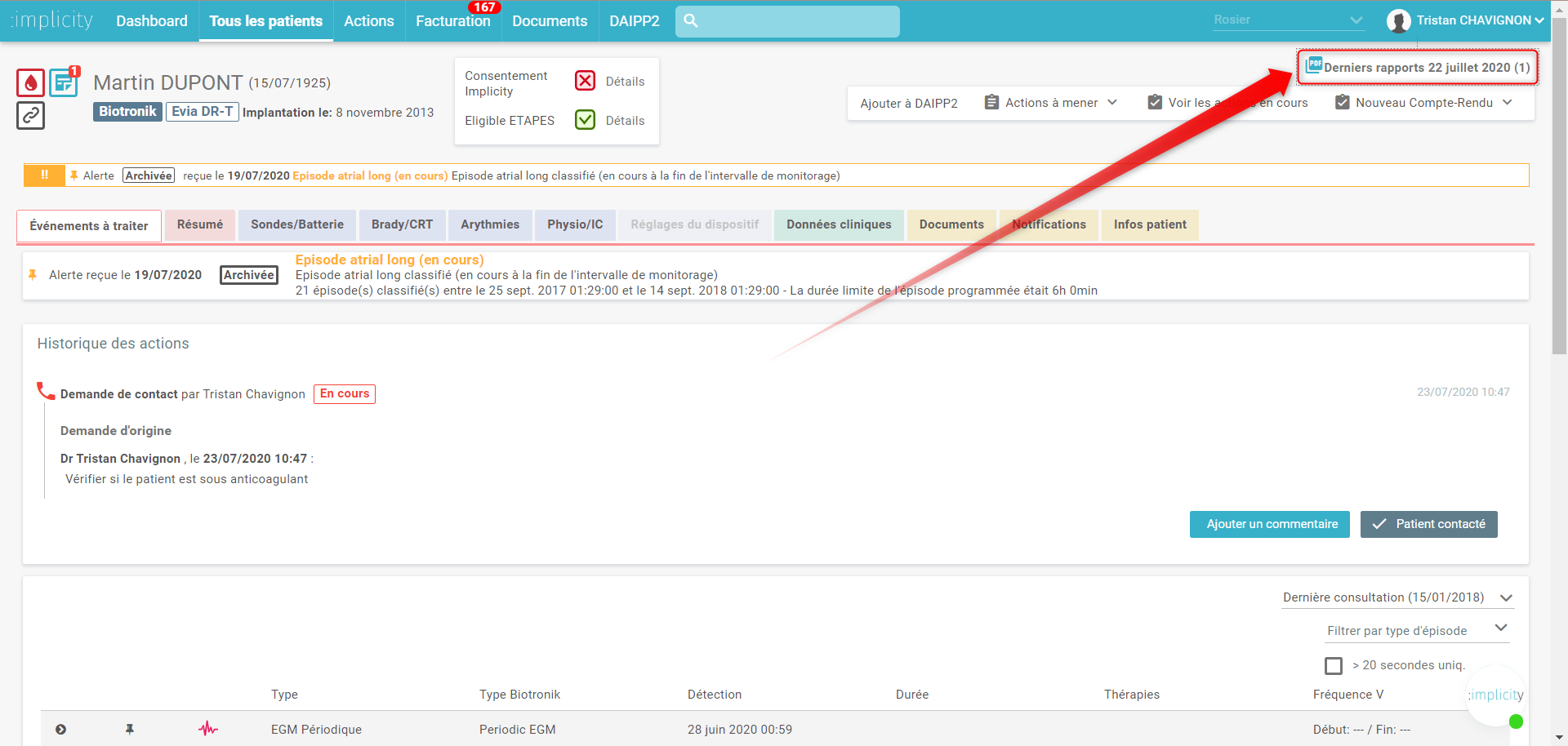Click the pin icon in the alert banner
1568x746 pixels.
click(x=74, y=175)
